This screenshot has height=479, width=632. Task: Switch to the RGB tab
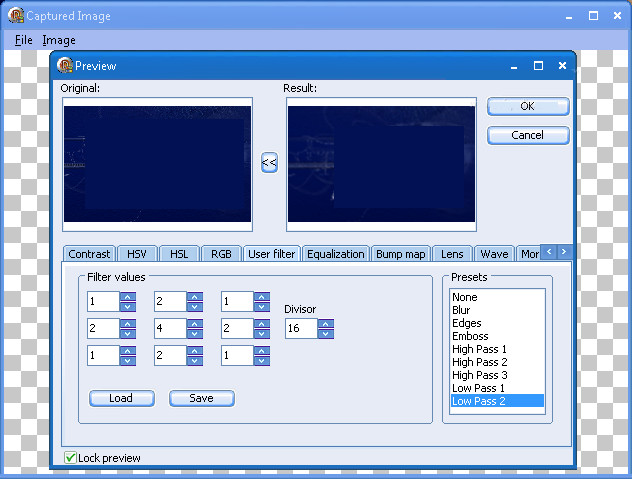click(221, 254)
